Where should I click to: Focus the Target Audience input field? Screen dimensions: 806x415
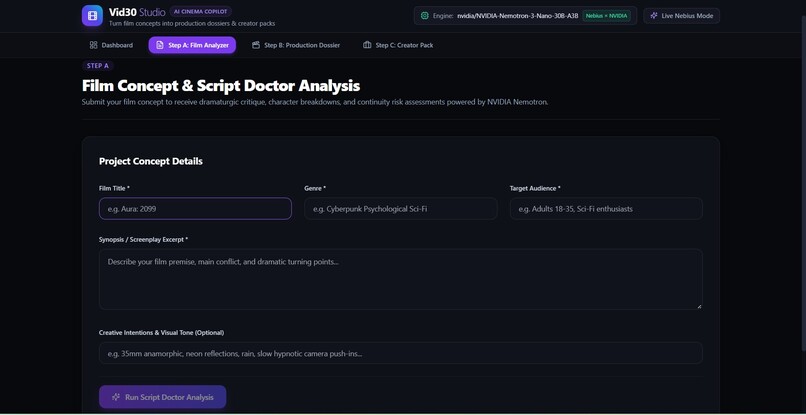(x=606, y=209)
